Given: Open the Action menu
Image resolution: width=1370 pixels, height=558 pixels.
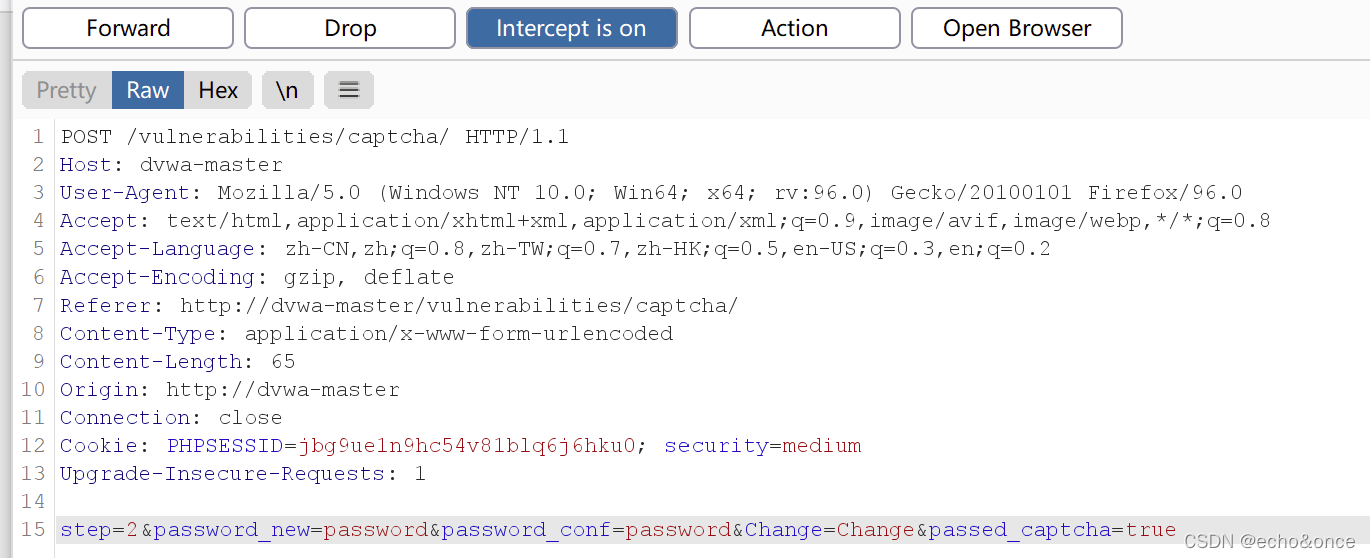Looking at the screenshot, I should click(794, 28).
